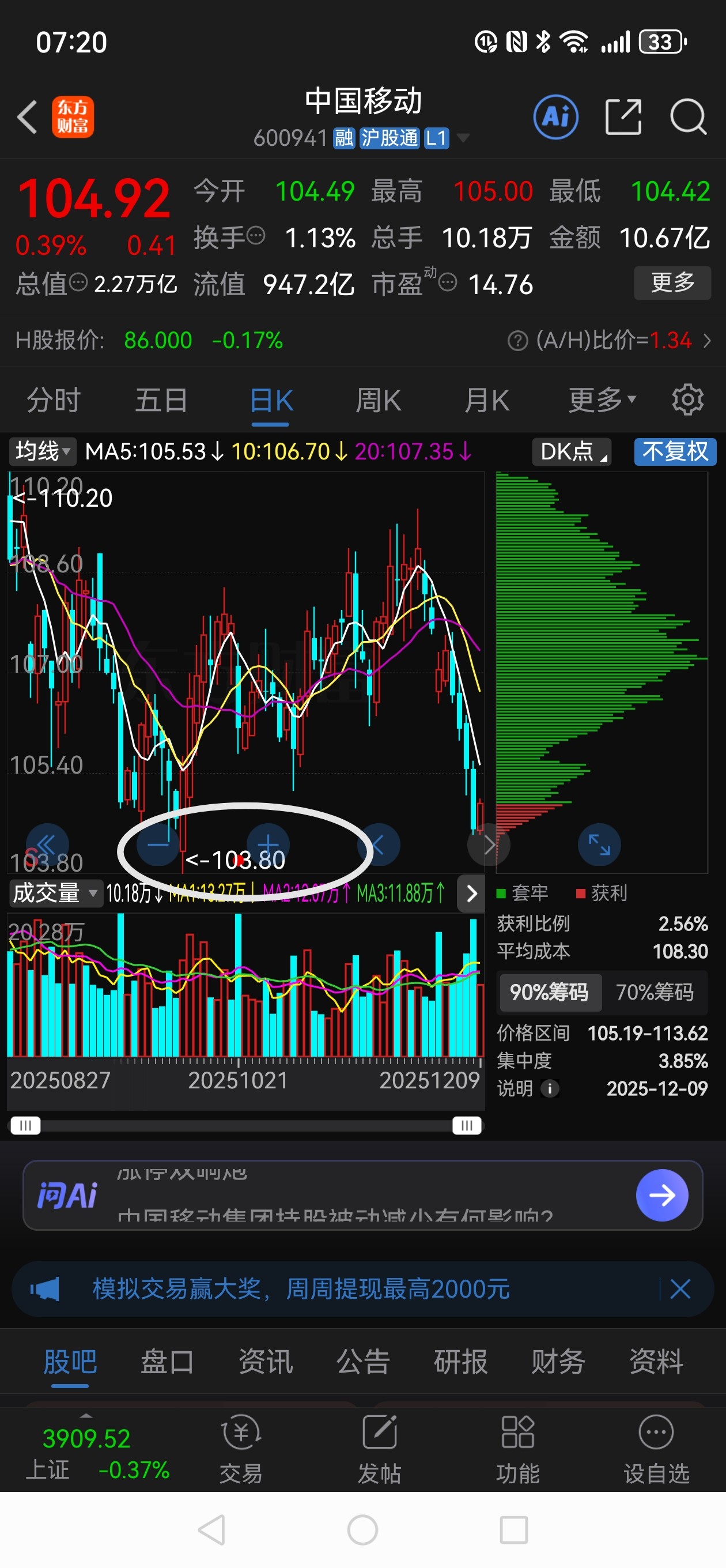The width and height of the screenshot is (726, 1568).
Task: Open 设自选 in bottom bar
Action: pyautogui.click(x=656, y=1450)
